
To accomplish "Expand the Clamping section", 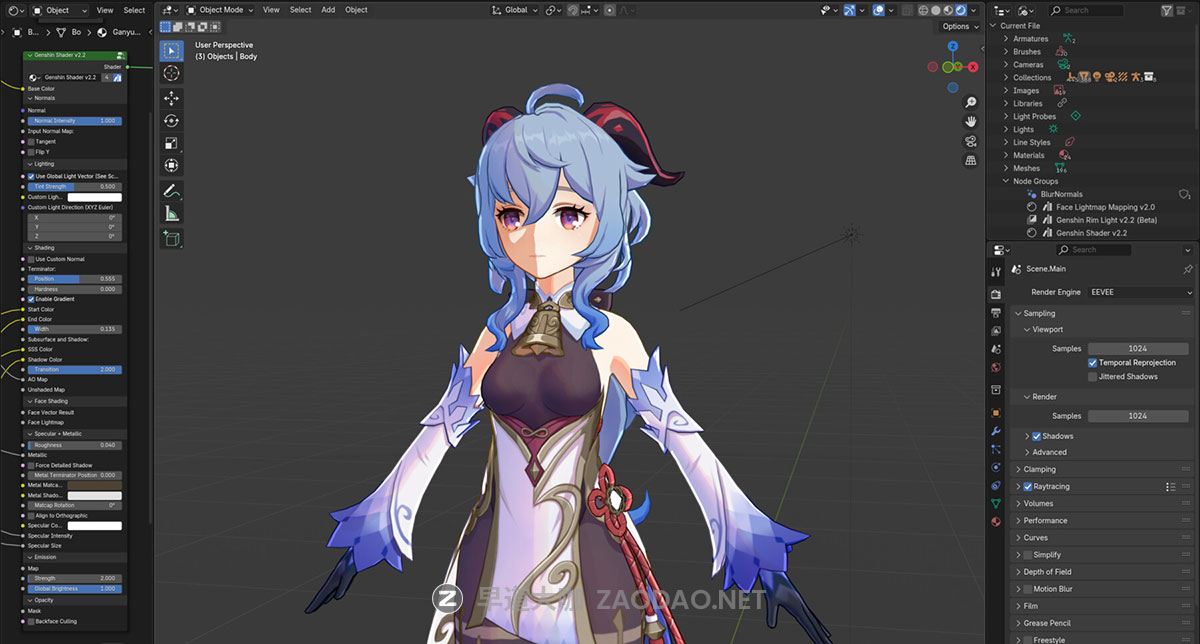I will pyautogui.click(x=1040, y=468).
